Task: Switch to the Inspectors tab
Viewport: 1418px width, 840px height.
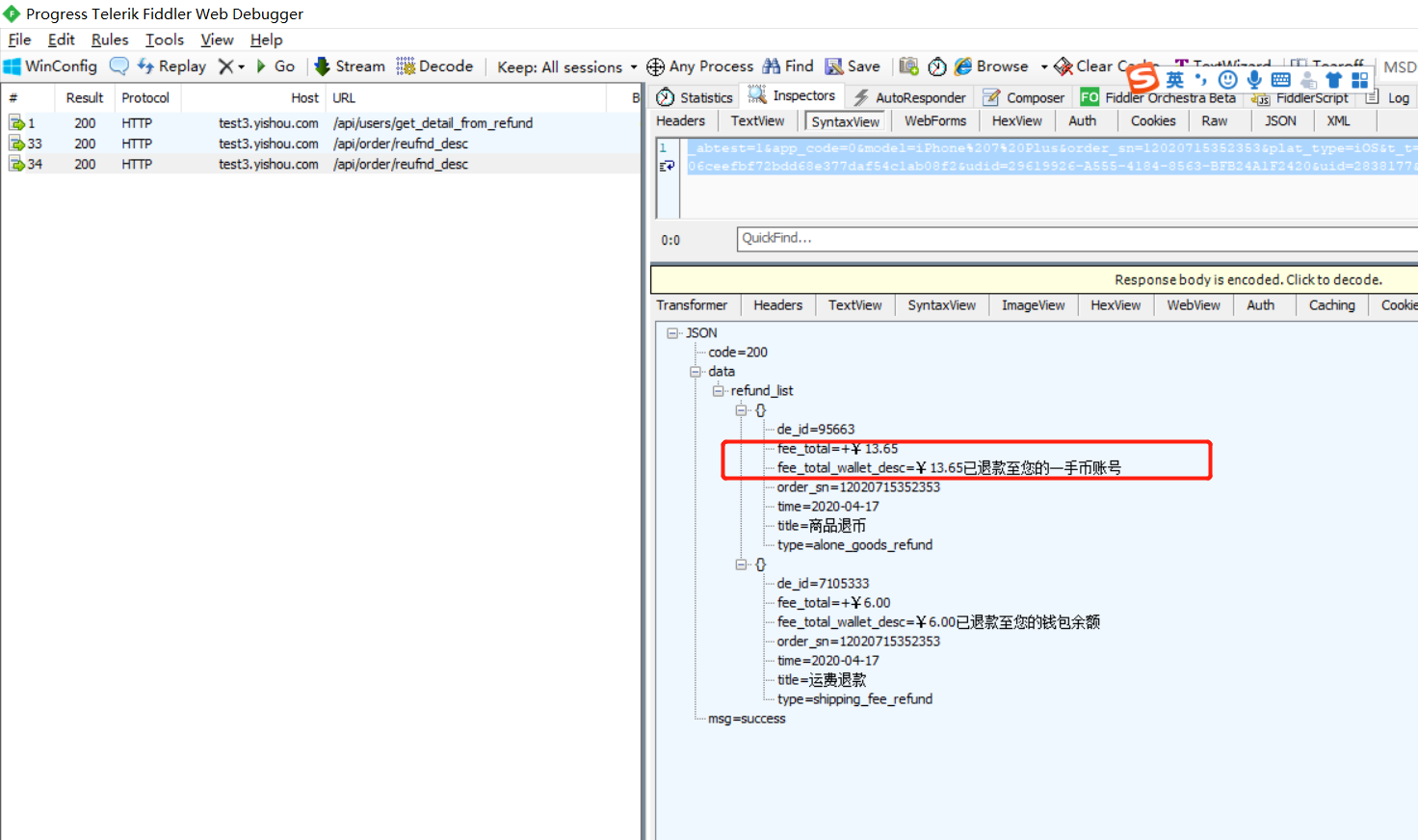Action: 792,95
